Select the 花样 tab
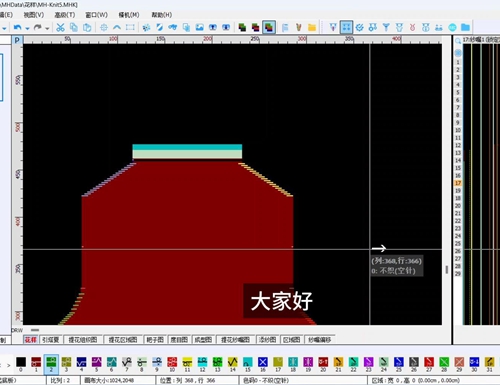 [x=31, y=340]
